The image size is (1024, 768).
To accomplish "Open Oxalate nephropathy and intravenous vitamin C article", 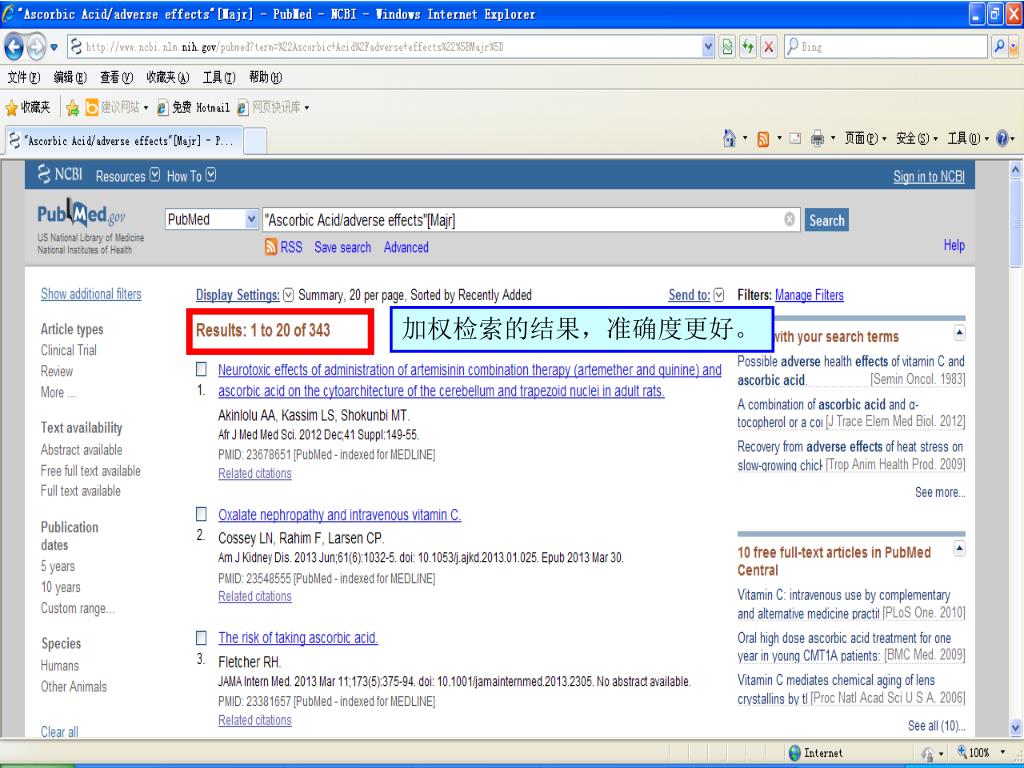I will coord(340,515).
